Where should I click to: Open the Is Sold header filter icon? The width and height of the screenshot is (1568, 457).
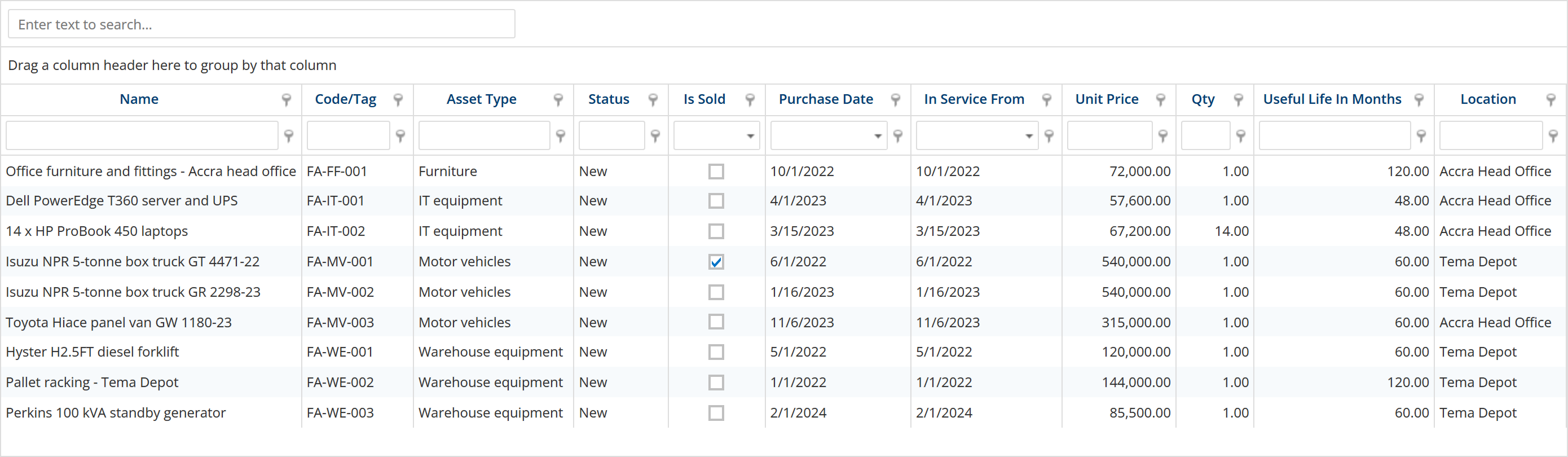pos(750,100)
